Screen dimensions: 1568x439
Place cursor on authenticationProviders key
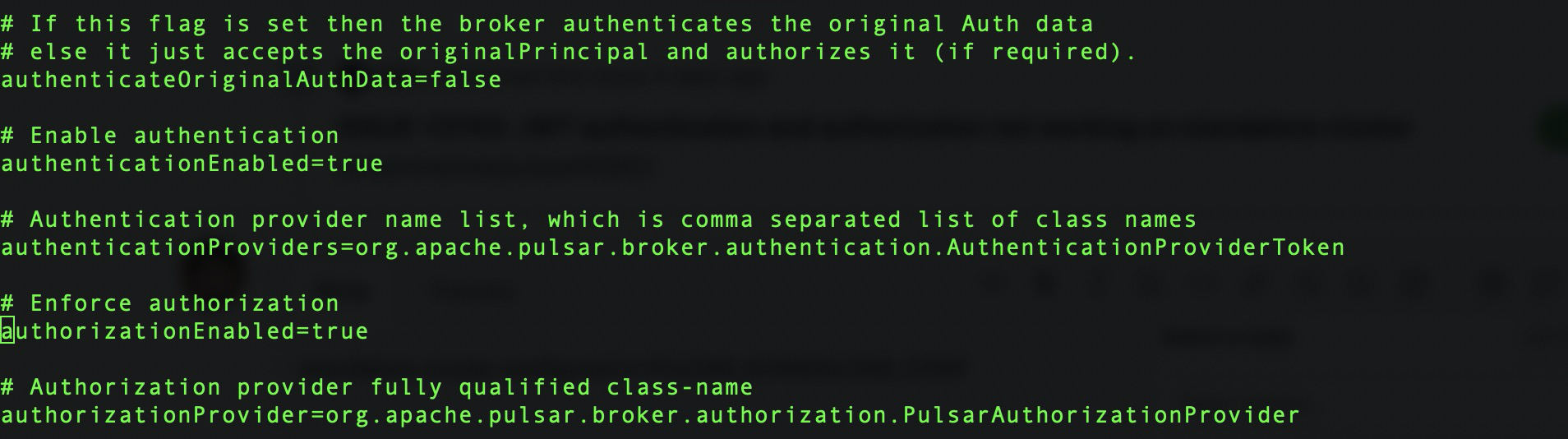point(169,248)
